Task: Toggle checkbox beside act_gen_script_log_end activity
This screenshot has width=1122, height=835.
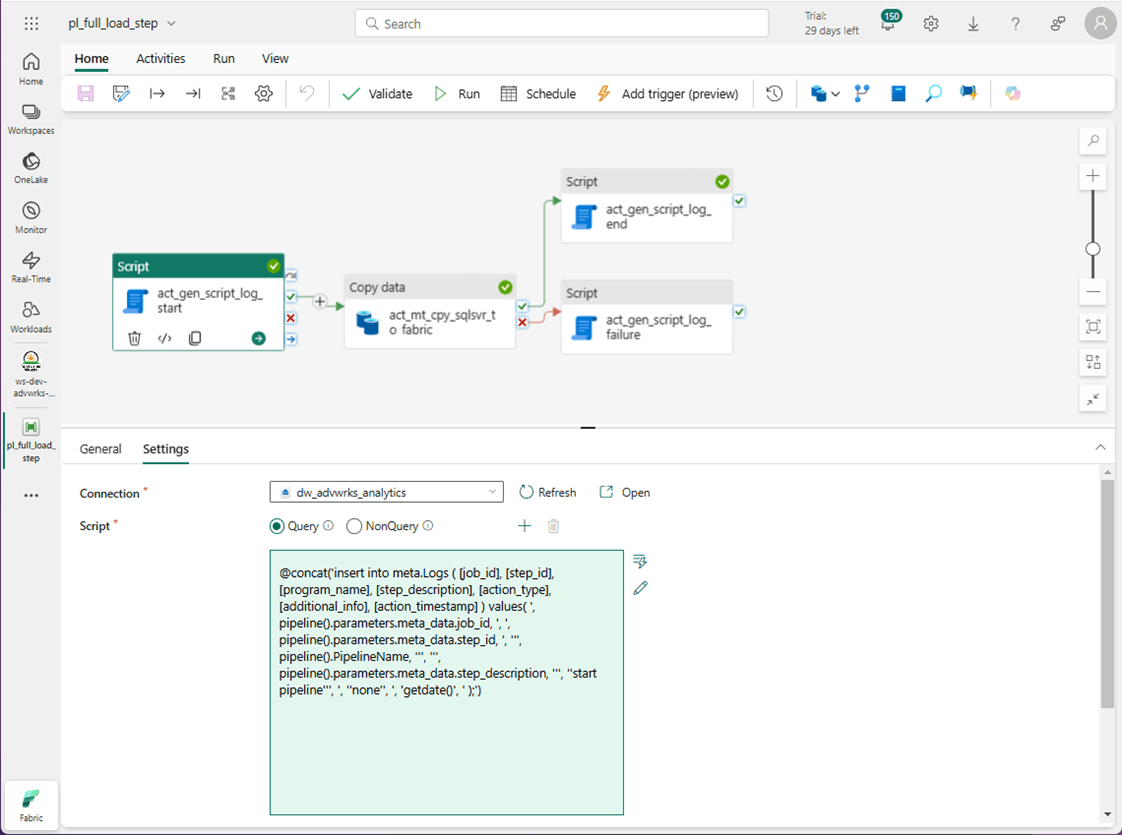Action: 739,201
